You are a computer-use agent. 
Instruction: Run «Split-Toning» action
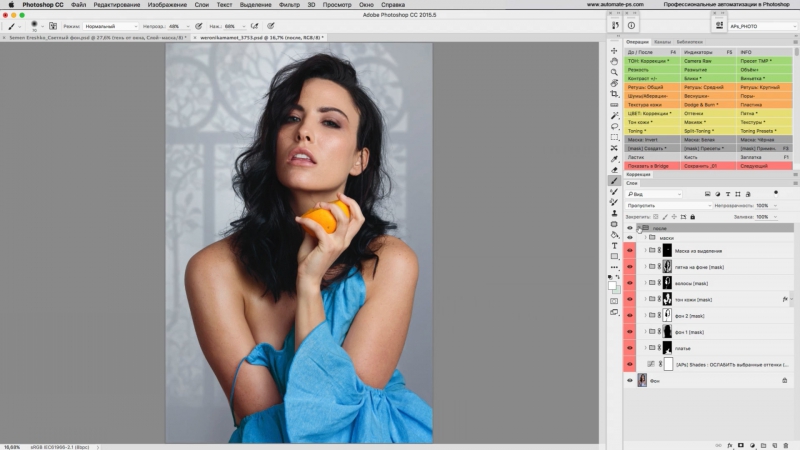(708, 131)
